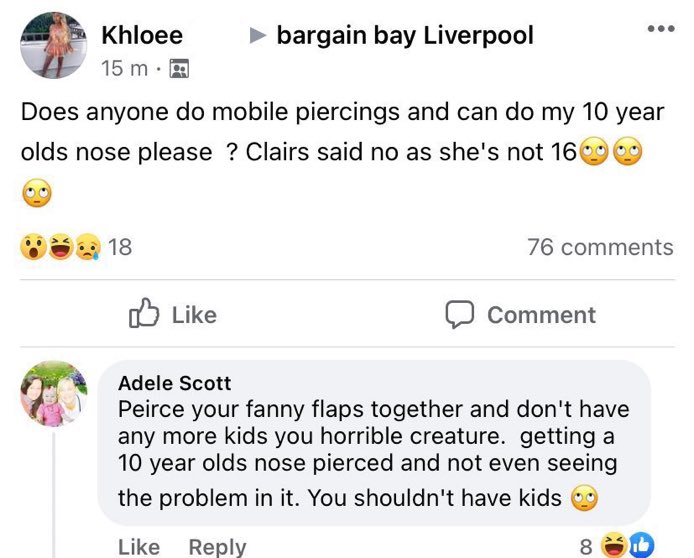Reply to Adele Scott's comment
694x558 pixels.
tap(217, 546)
